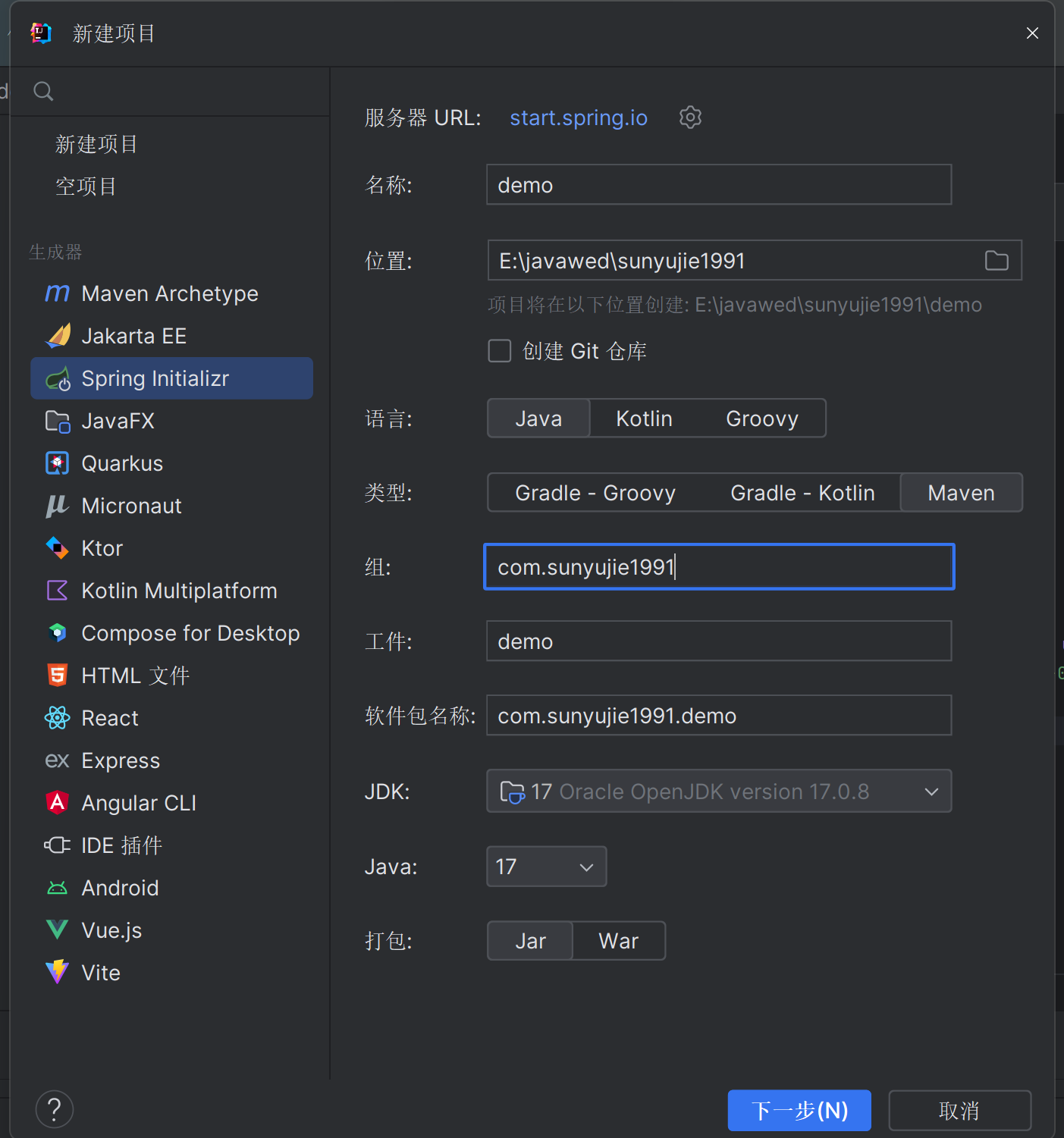This screenshot has width=1064, height=1138.
Task: Click the artifact name input field
Action: click(718, 641)
